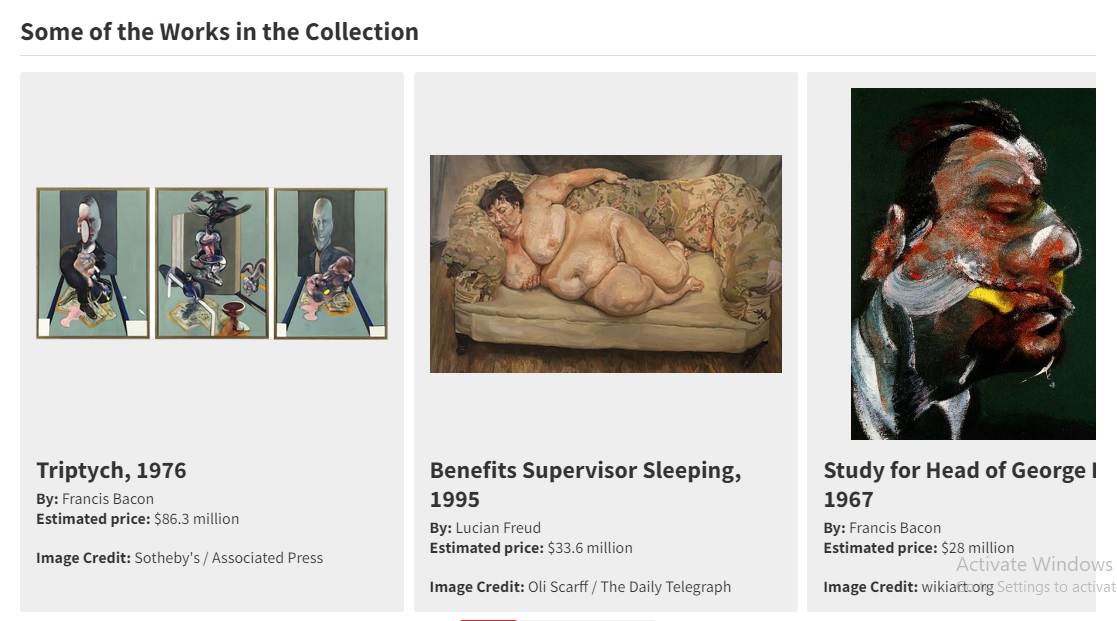
Task: Click the red carousel progress indicator
Action: click(488, 619)
